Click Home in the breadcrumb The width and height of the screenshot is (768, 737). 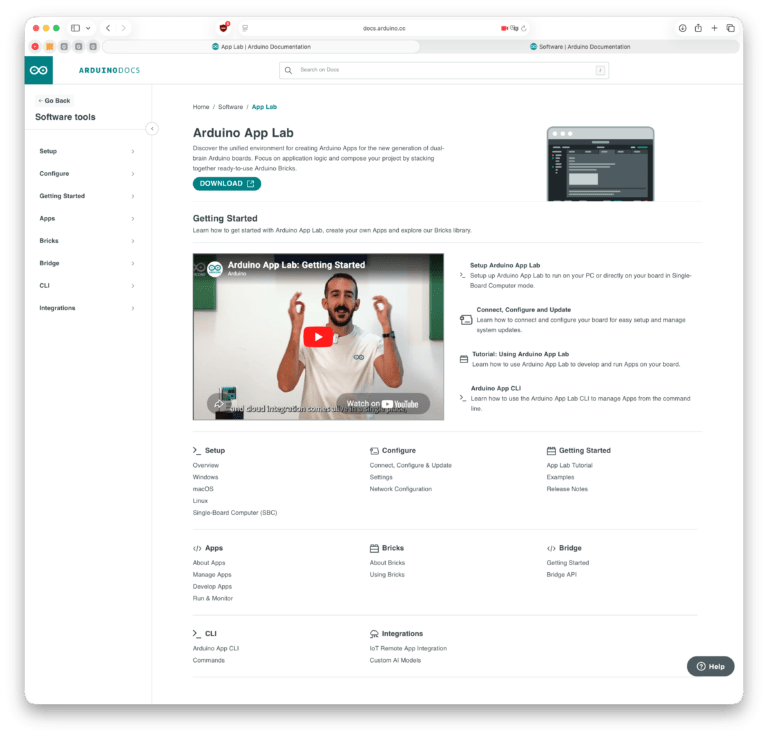pyautogui.click(x=201, y=107)
